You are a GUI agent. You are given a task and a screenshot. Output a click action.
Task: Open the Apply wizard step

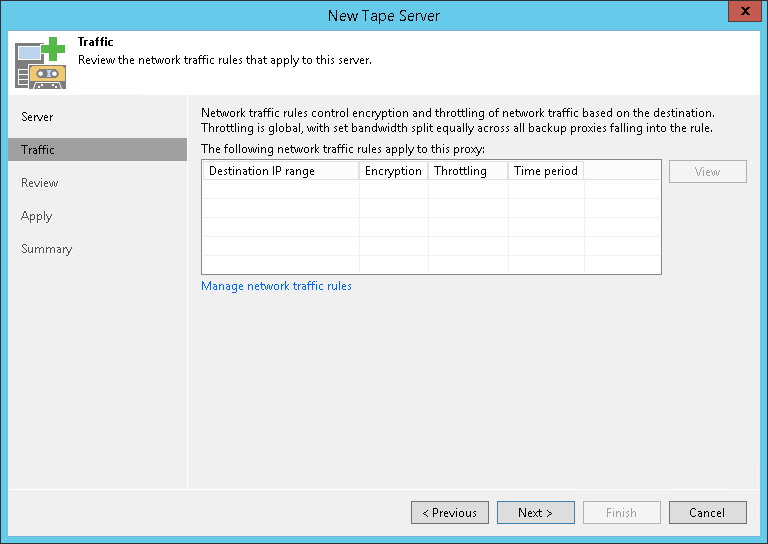click(x=37, y=216)
